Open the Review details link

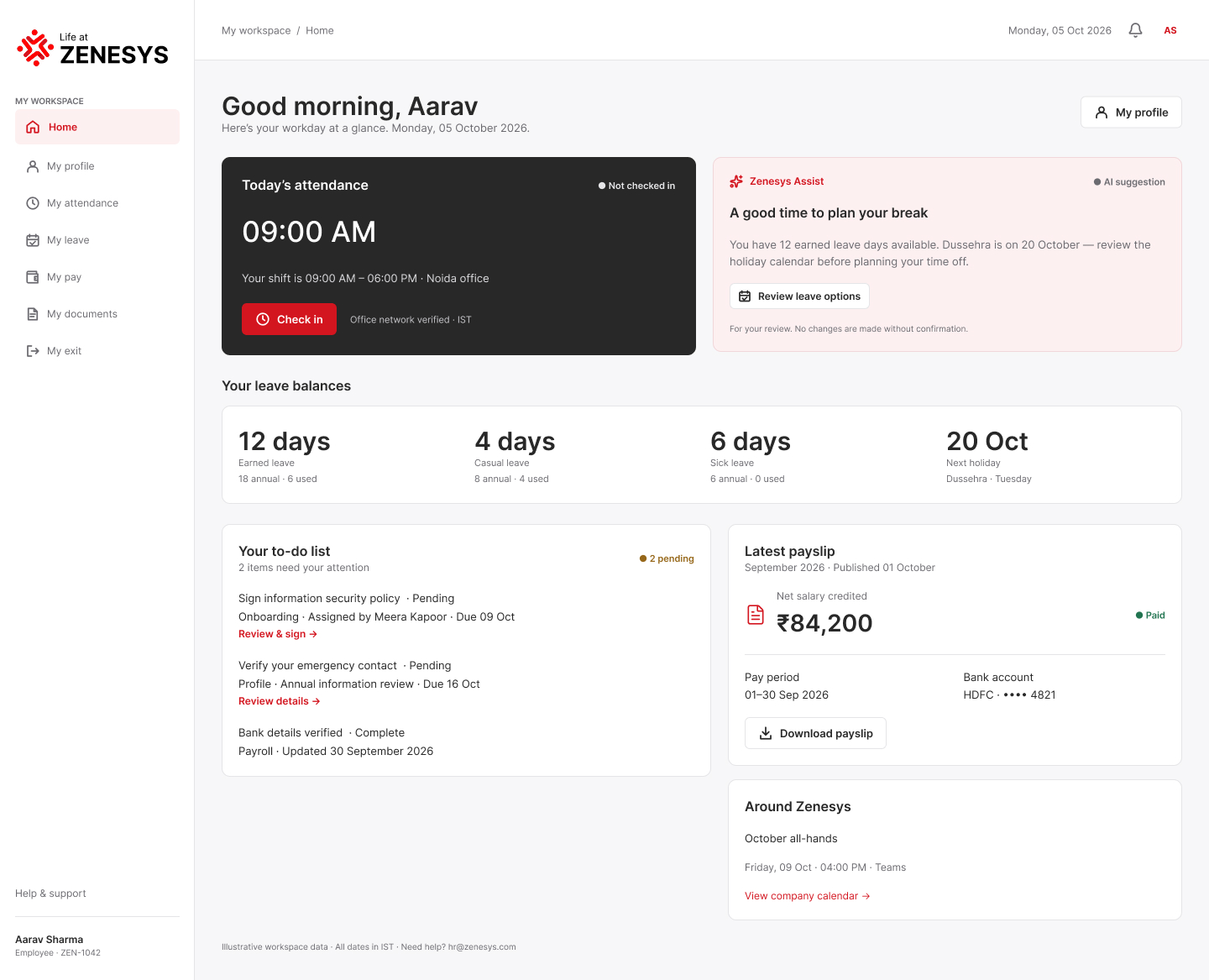tap(280, 701)
